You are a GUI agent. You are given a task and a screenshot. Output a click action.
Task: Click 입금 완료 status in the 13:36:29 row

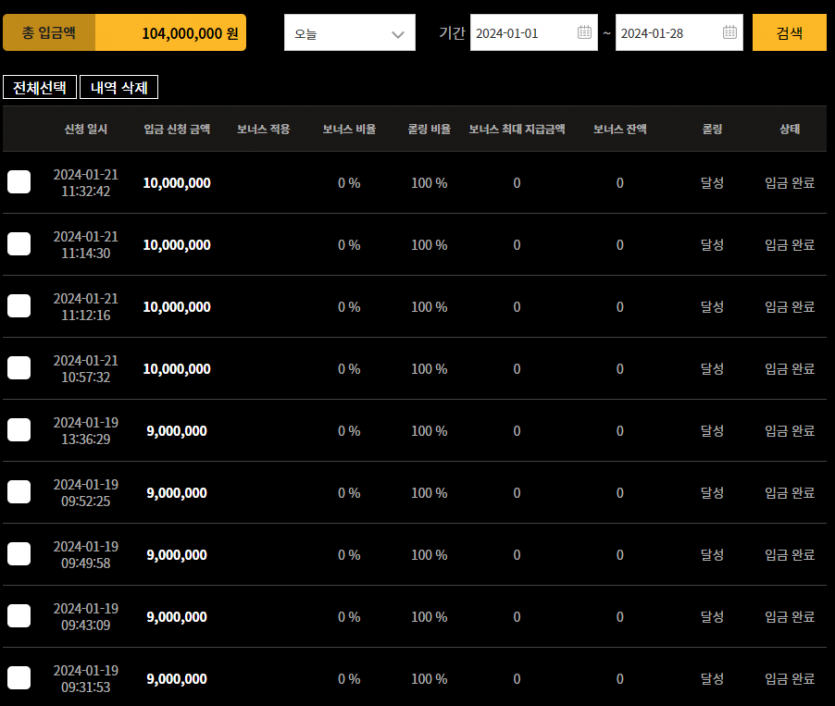(x=790, y=431)
